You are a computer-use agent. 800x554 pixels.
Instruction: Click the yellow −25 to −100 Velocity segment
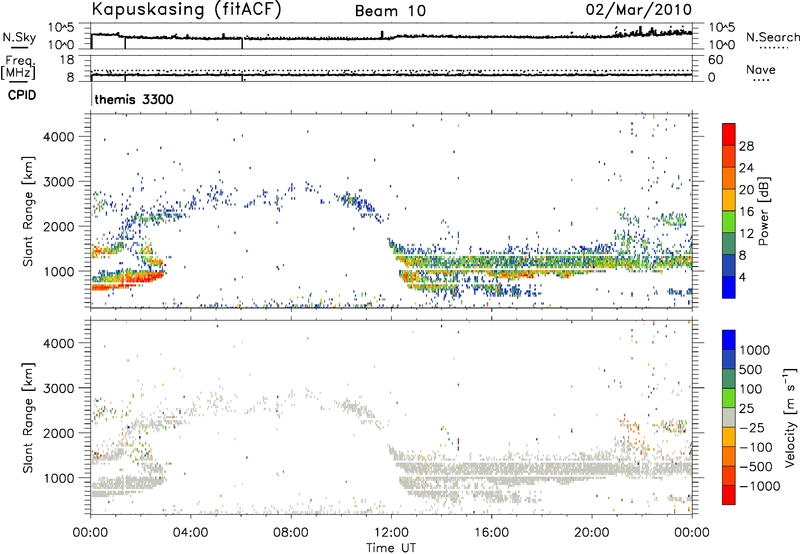(729, 437)
